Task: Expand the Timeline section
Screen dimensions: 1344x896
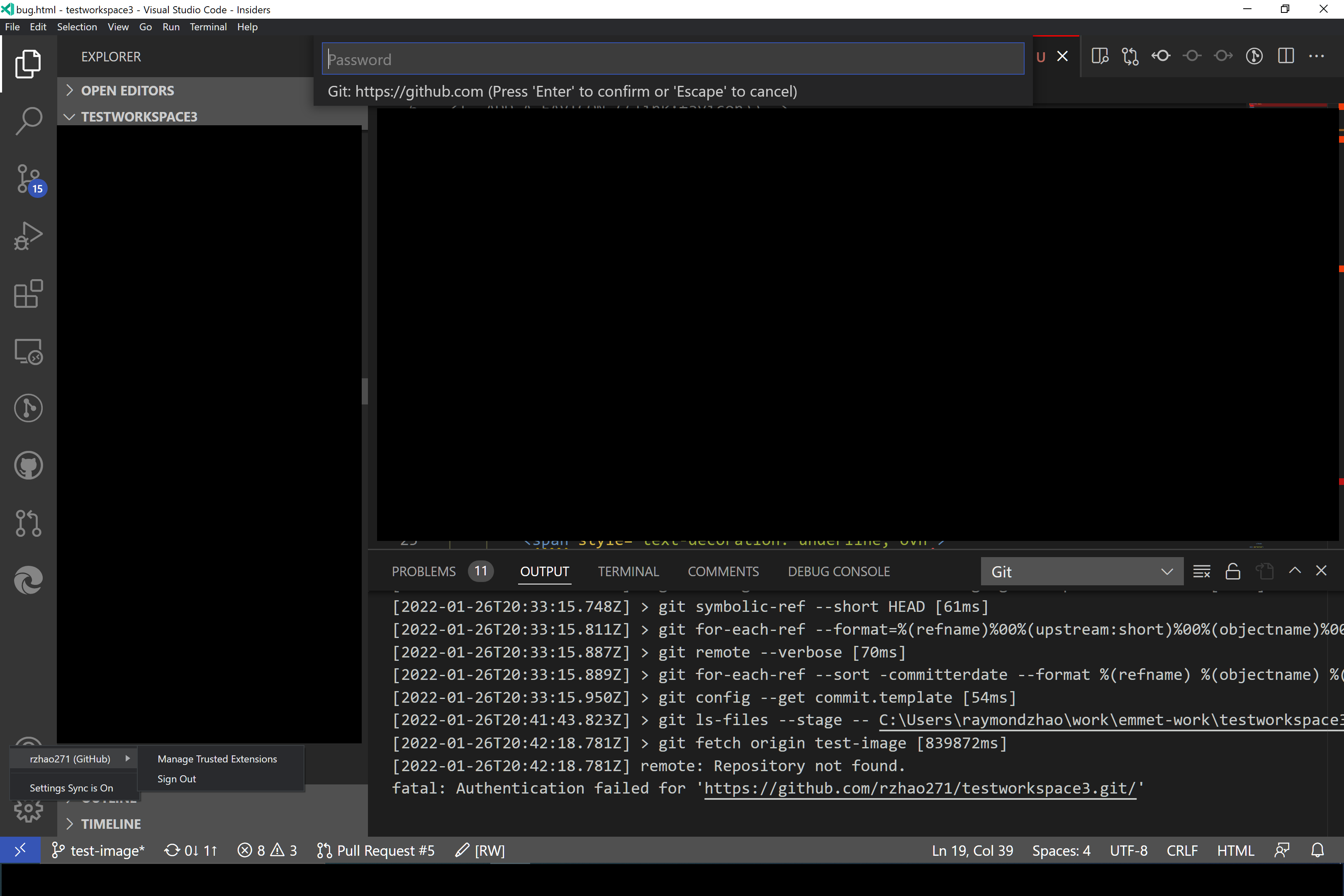Action: click(111, 823)
